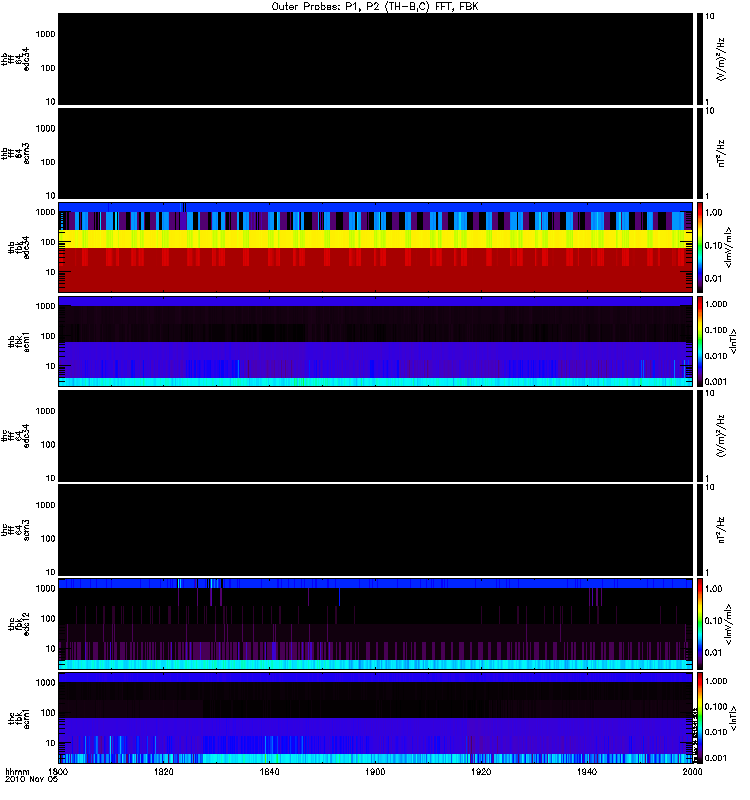Click the plot title "Outer Probes: P1, P2 (TH-B,C) FFT, FBK"
The image size is (750, 800).
coord(374,6)
